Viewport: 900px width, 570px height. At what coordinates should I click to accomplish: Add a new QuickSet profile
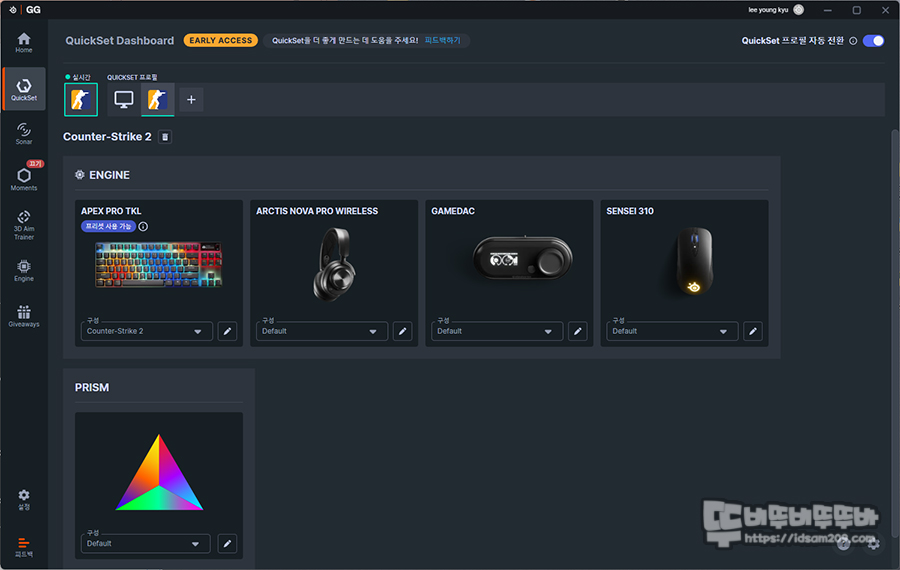coord(191,100)
